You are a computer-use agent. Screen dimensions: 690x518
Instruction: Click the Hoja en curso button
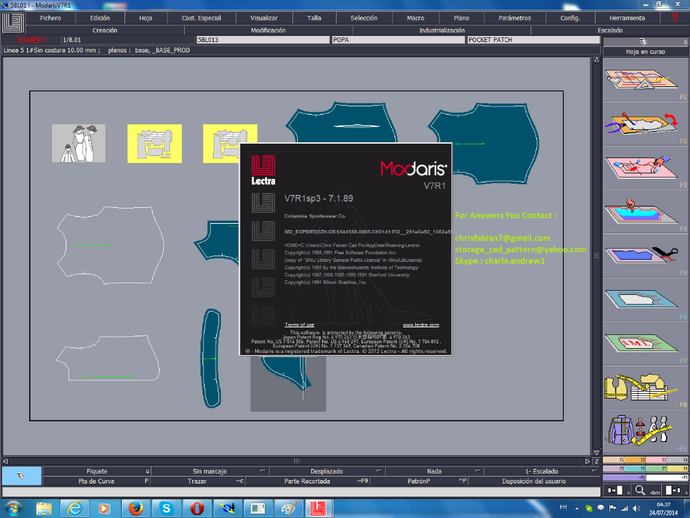click(x=646, y=51)
